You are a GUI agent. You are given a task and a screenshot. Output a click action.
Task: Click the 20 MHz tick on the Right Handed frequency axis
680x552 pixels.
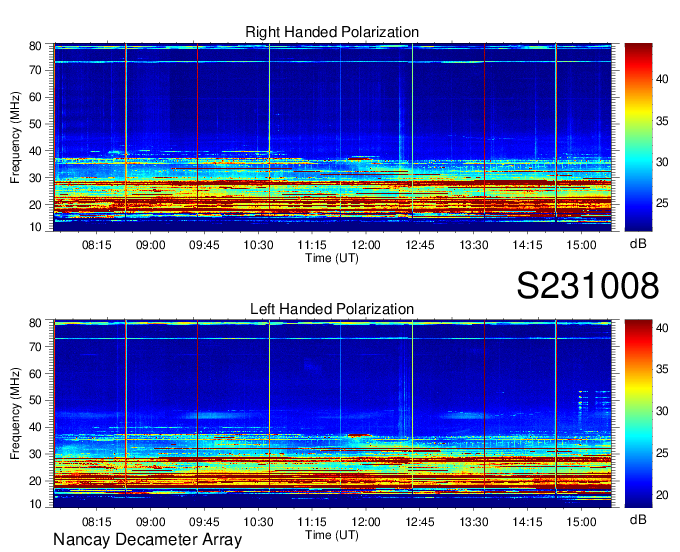pyautogui.click(x=35, y=205)
